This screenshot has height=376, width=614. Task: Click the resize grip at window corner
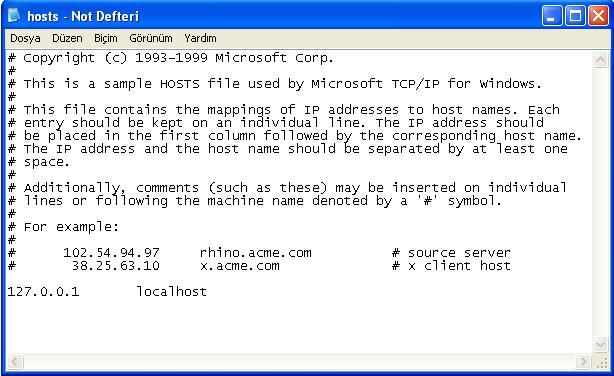tap(601, 362)
